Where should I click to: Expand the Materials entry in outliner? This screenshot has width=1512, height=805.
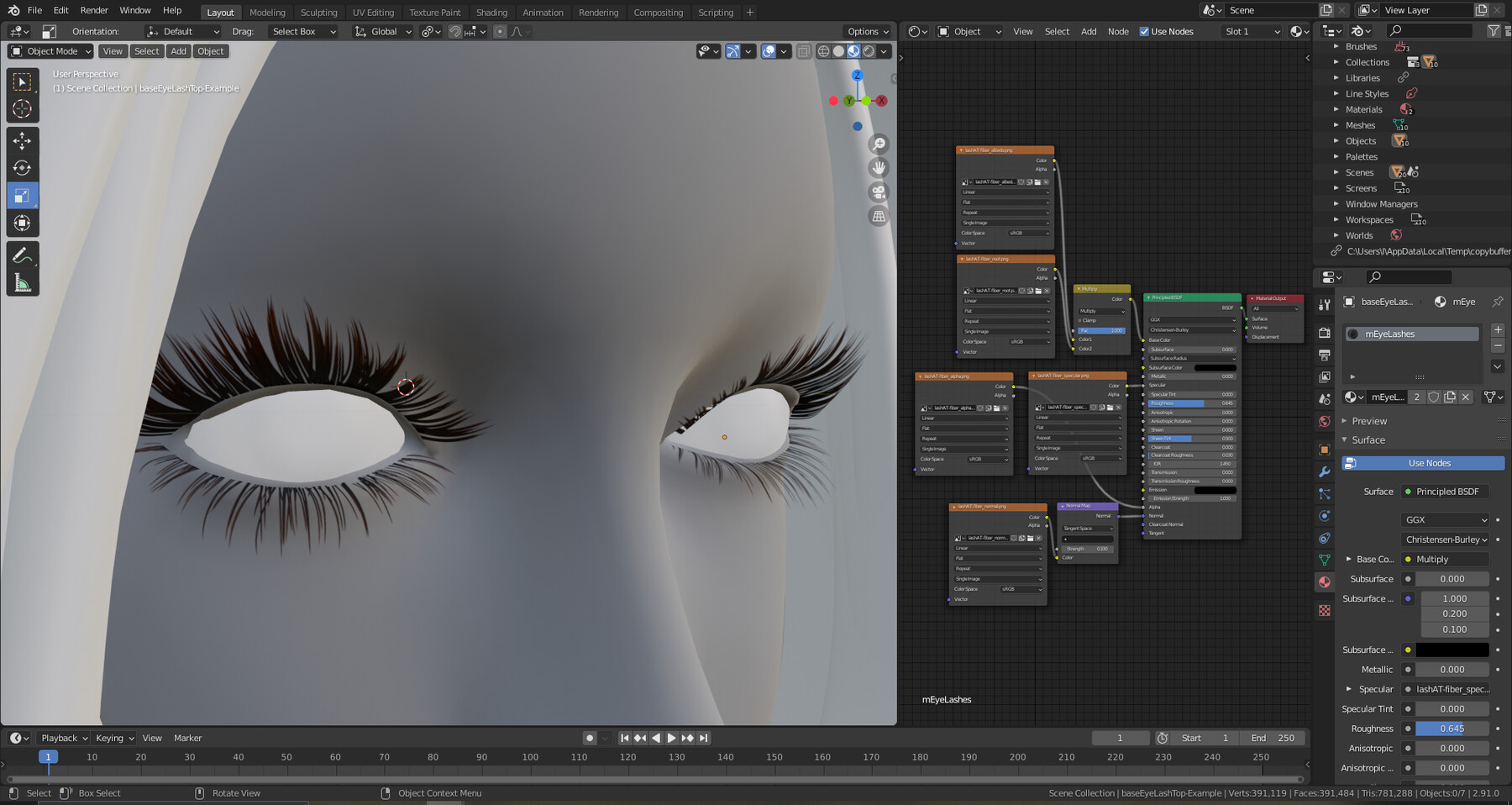[1336, 109]
